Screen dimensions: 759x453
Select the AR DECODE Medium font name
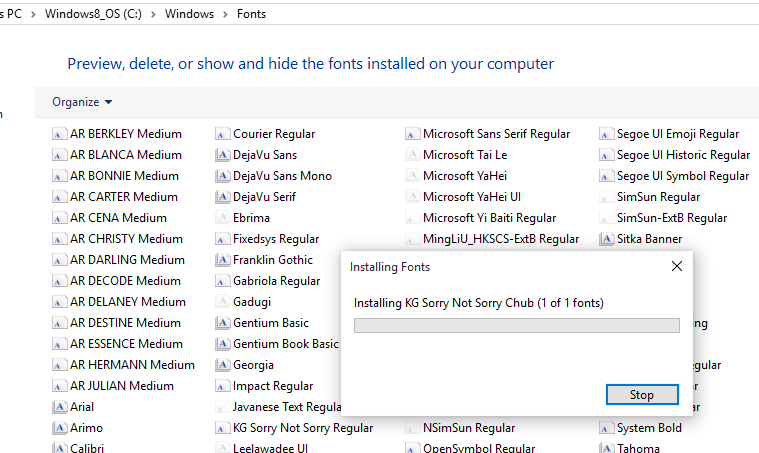pyautogui.click(x=125, y=281)
